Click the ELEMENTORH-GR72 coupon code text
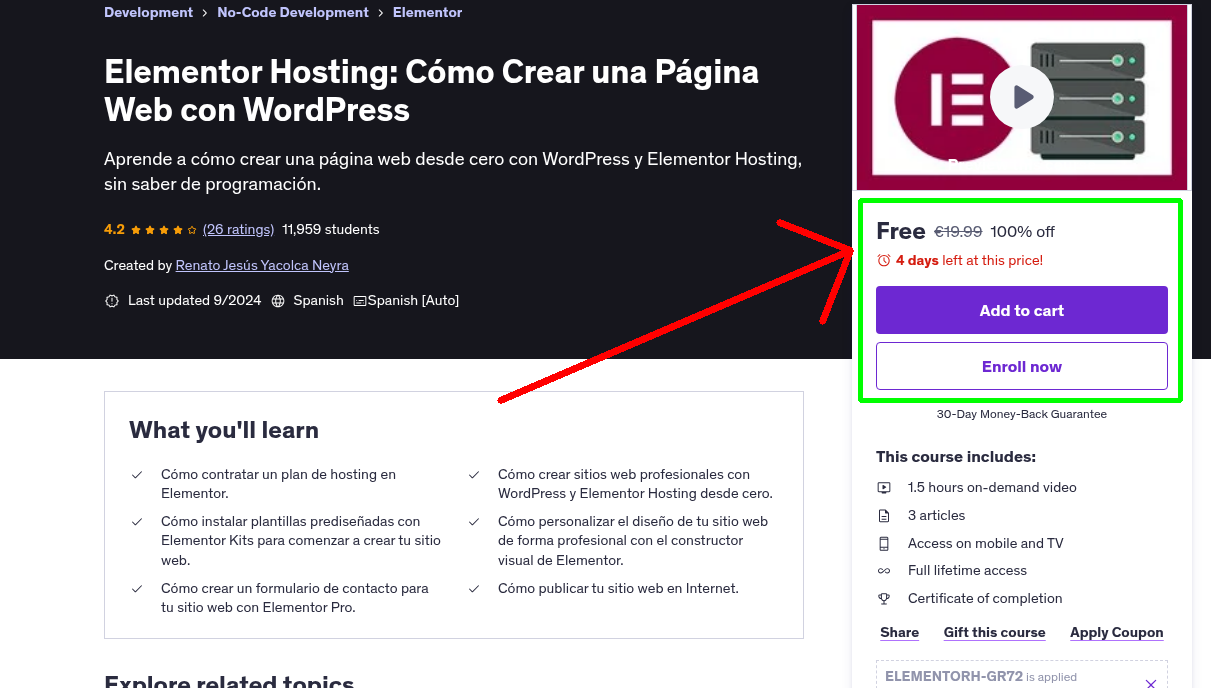 pyautogui.click(x=954, y=676)
